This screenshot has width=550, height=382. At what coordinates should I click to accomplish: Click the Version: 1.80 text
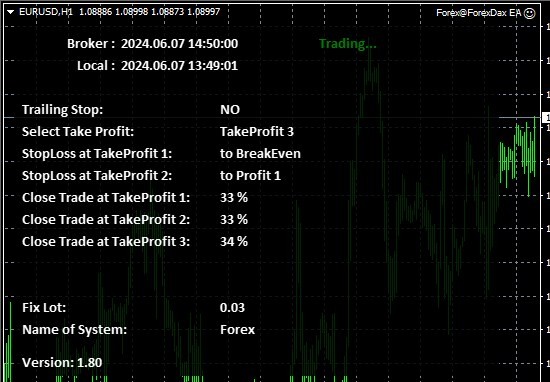point(62,363)
